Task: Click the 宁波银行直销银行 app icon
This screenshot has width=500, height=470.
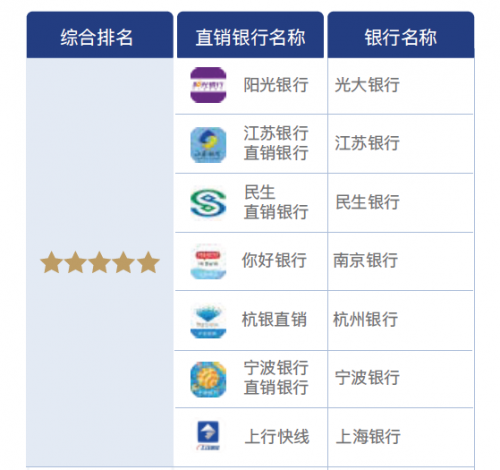Action: click(208, 379)
